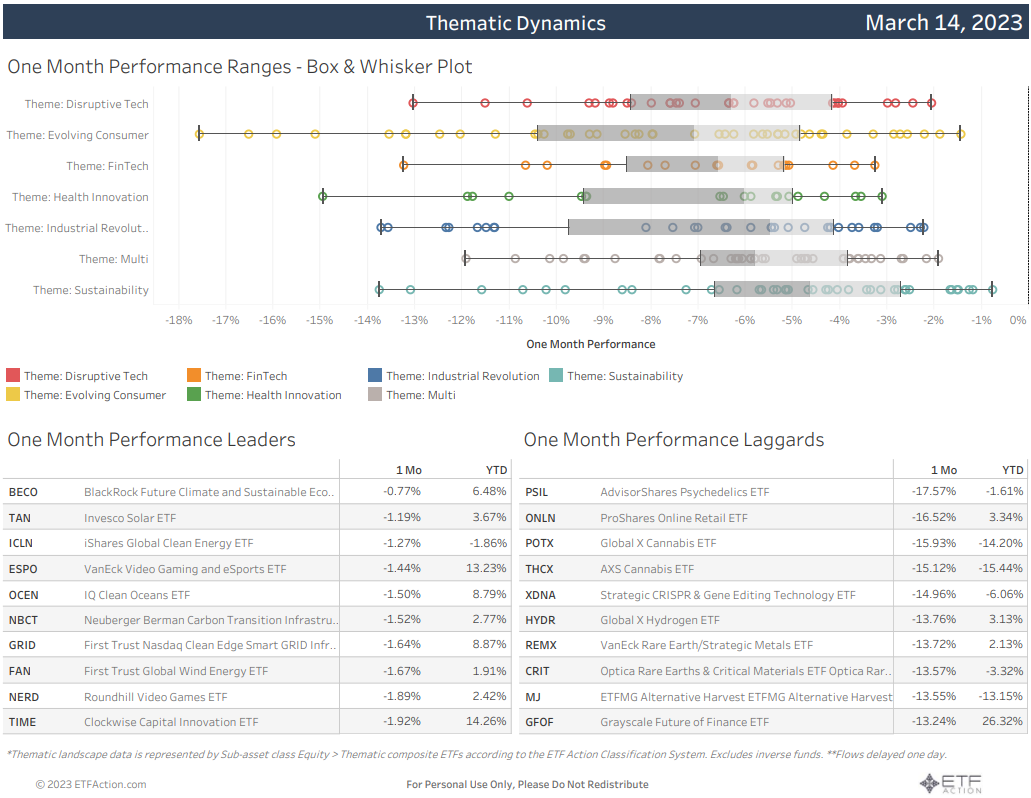
Task: Select 'Theme: FinTech' legend label
Action: point(246,376)
